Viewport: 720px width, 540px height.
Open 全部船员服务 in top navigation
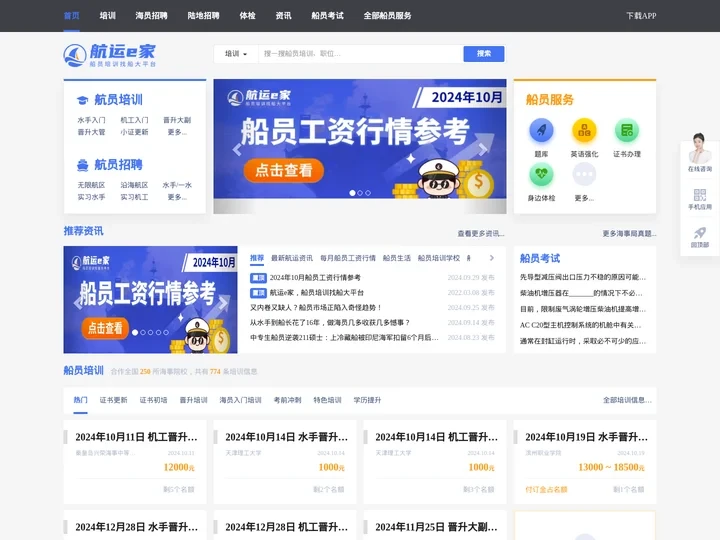388,16
